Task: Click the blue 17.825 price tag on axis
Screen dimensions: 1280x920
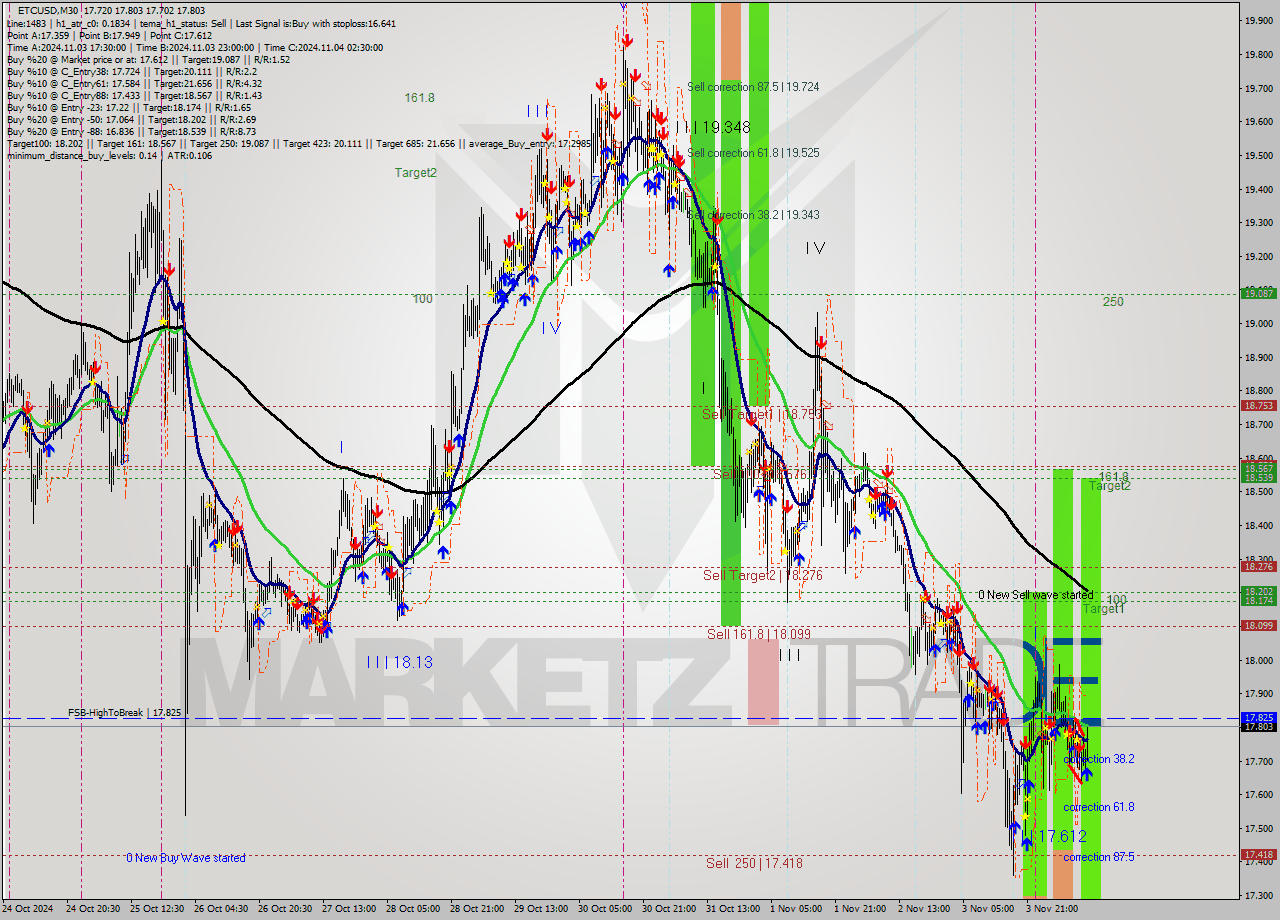Action: (x=1258, y=717)
